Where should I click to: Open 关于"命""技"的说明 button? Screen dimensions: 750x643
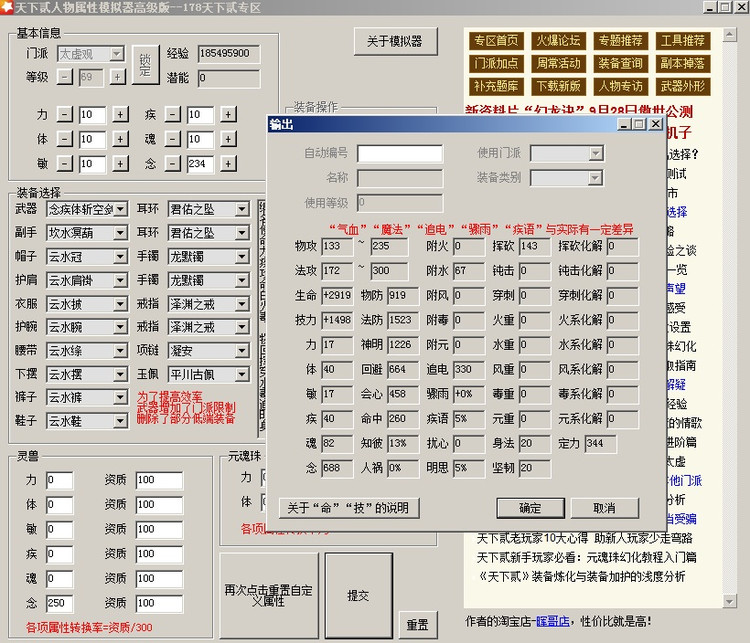point(349,508)
